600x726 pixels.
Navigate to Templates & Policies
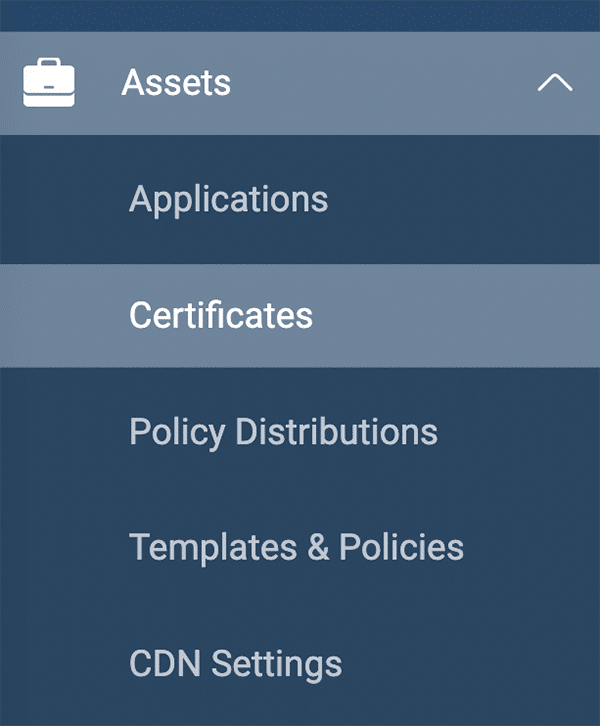(x=296, y=548)
